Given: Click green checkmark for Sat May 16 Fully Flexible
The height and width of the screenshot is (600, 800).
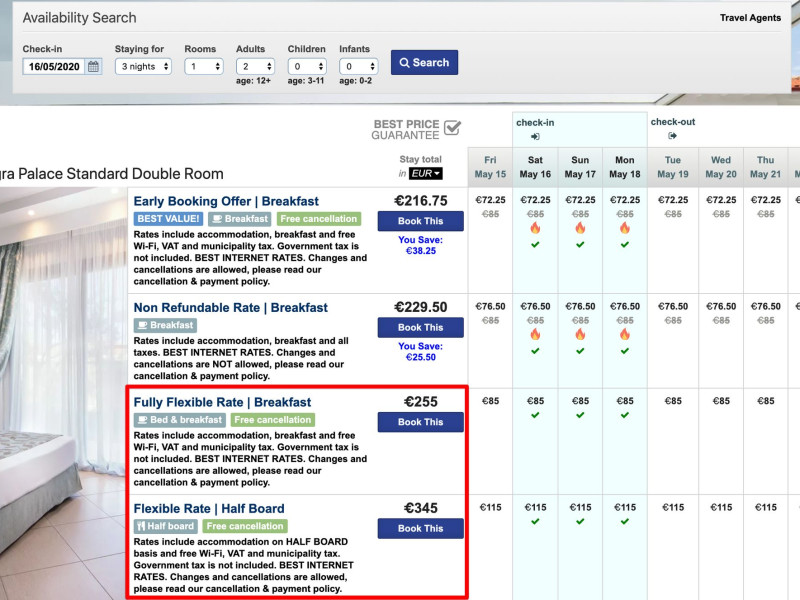Looking at the screenshot, I should coord(535,415).
